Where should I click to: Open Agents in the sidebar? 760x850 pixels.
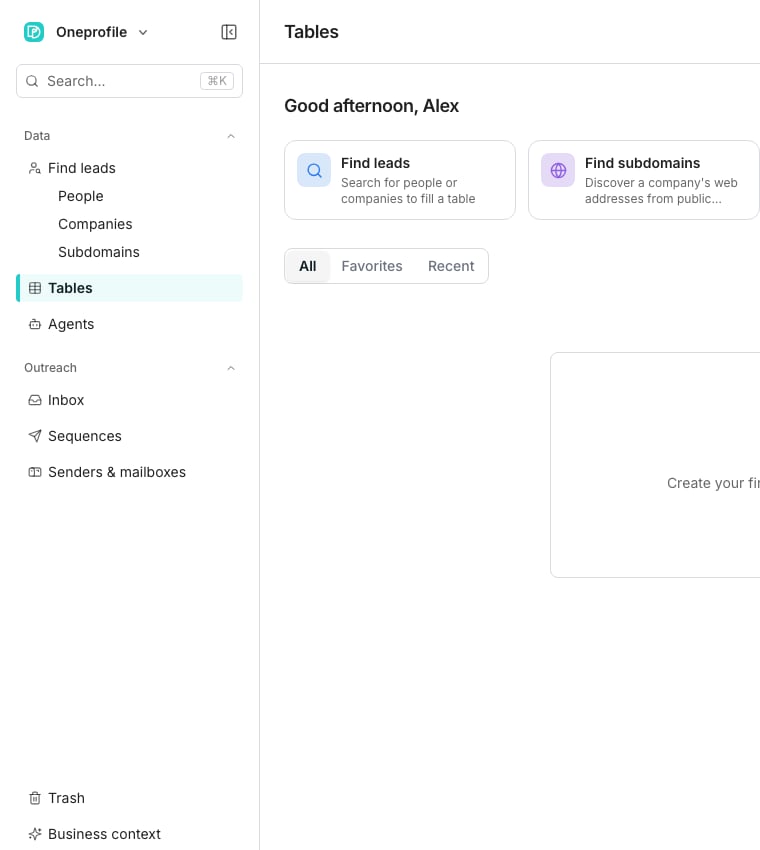coord(129,324)
